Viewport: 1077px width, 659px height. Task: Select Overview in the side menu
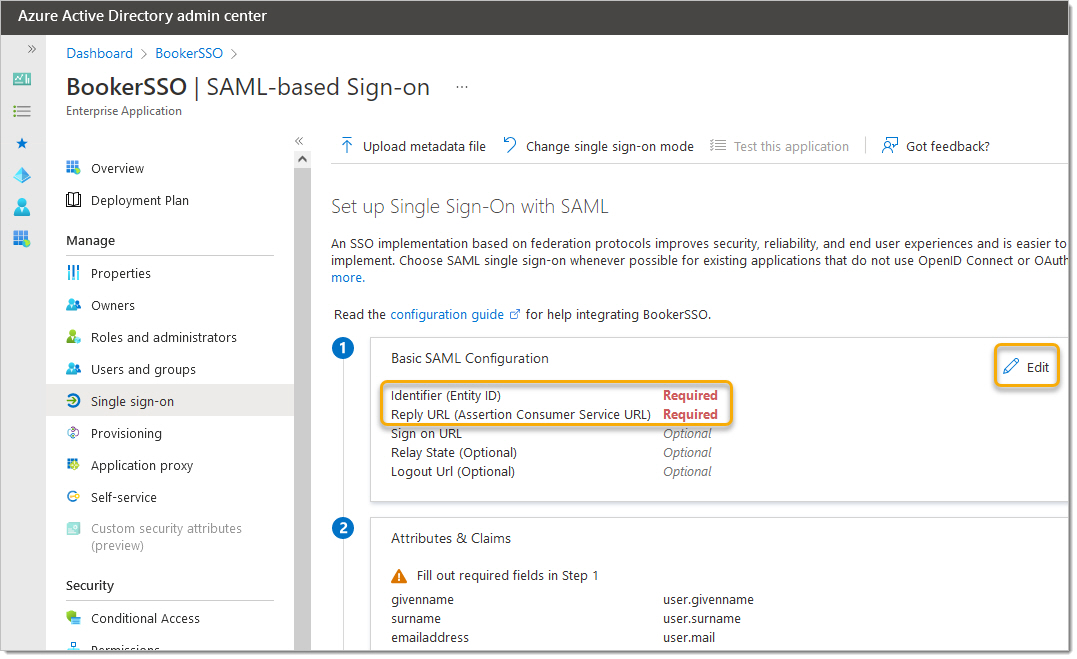(117, 168)
